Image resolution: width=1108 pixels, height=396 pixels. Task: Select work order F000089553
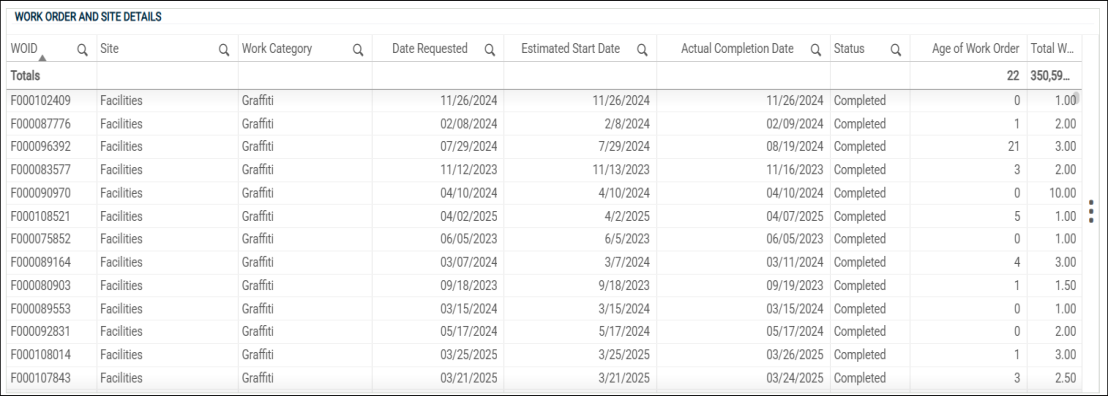pos(40,309)
